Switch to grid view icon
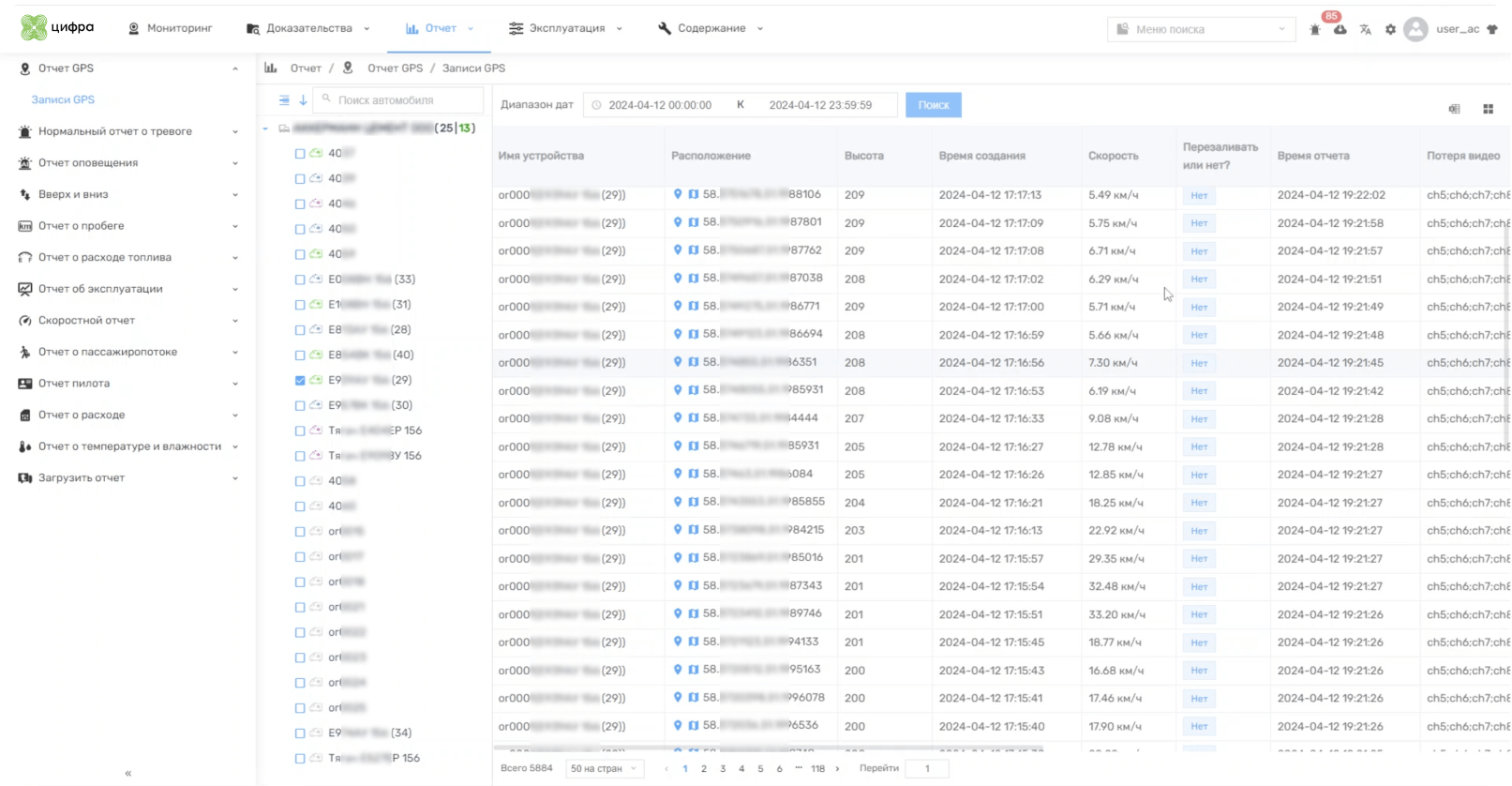The width and height of the screenshot is (1512, 786). tap(1489, 109)
